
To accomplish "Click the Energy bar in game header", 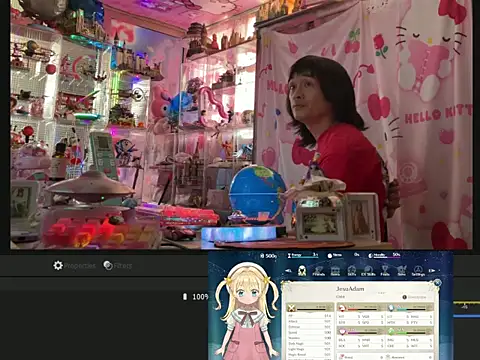I will (303, 255).
